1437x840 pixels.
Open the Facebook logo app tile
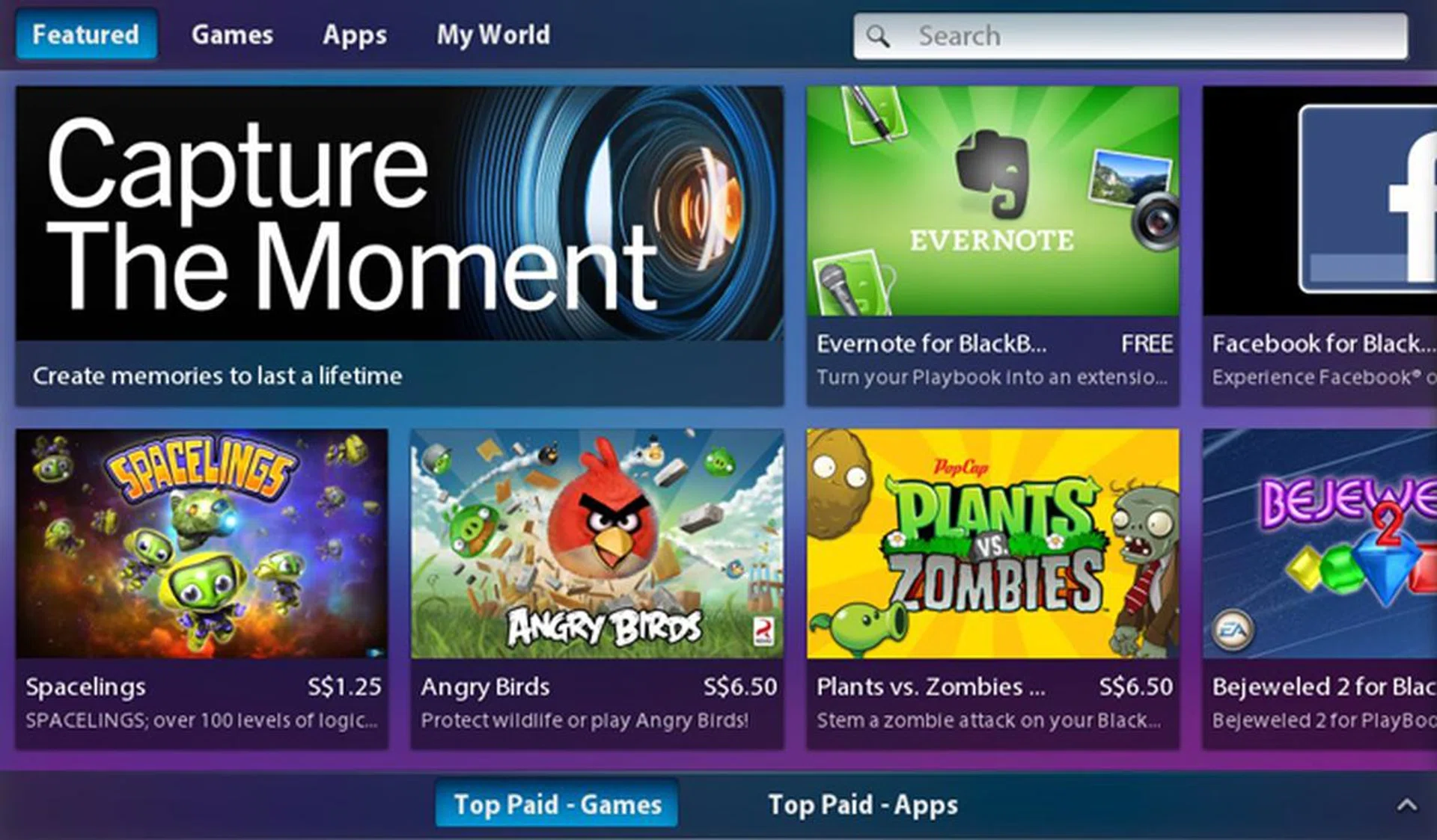(1319, 200)
